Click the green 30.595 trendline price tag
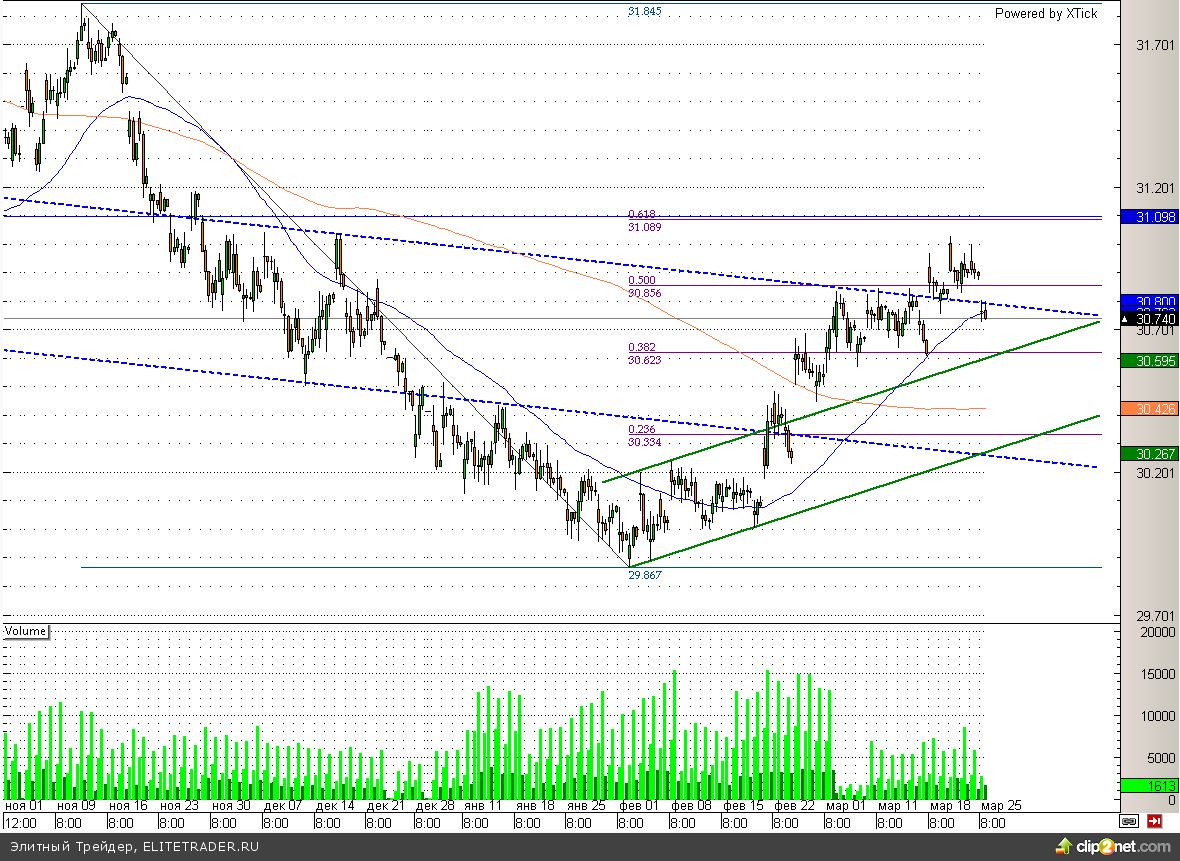The width and height of the screenshot is (1180, 861). pyautogui.click(x=1150, y=361)
